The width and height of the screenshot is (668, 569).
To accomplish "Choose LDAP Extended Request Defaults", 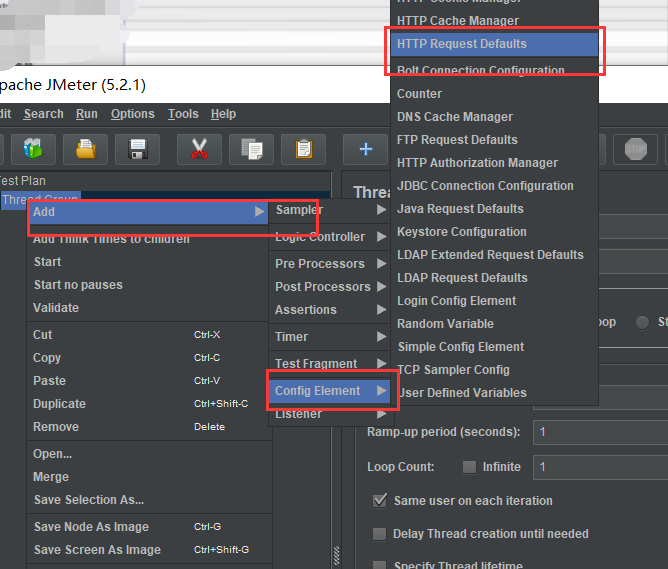I will 494,255.
